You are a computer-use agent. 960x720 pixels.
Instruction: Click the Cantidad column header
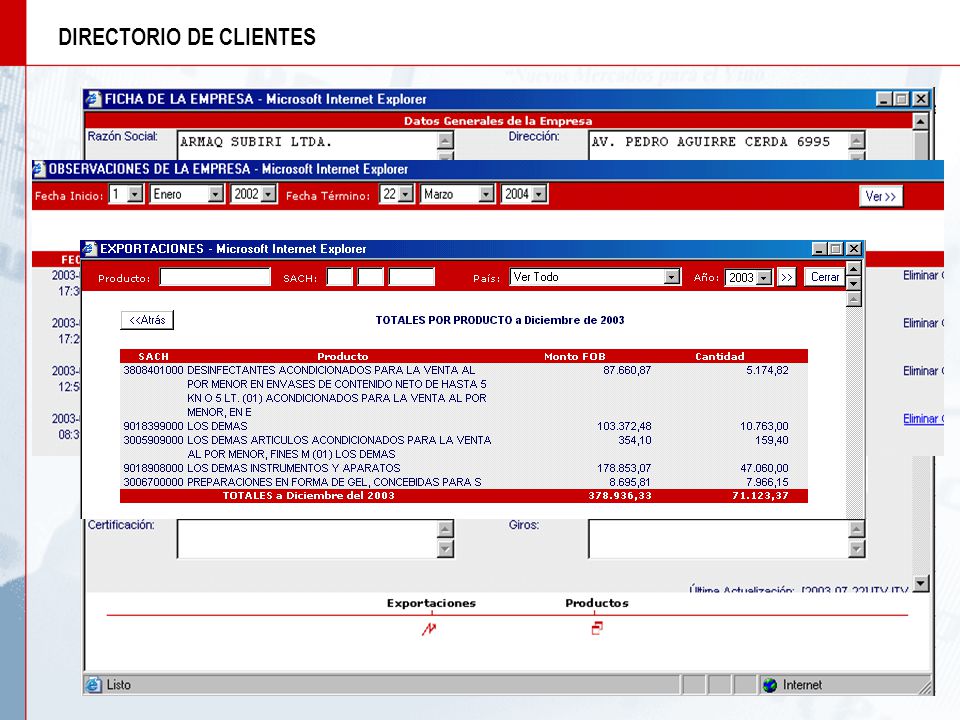[719, 356]
